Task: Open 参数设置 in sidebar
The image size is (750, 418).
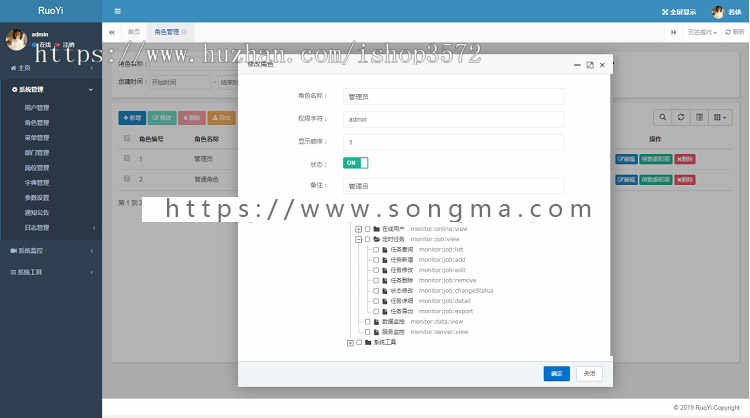Action: [x=37, y=198]
